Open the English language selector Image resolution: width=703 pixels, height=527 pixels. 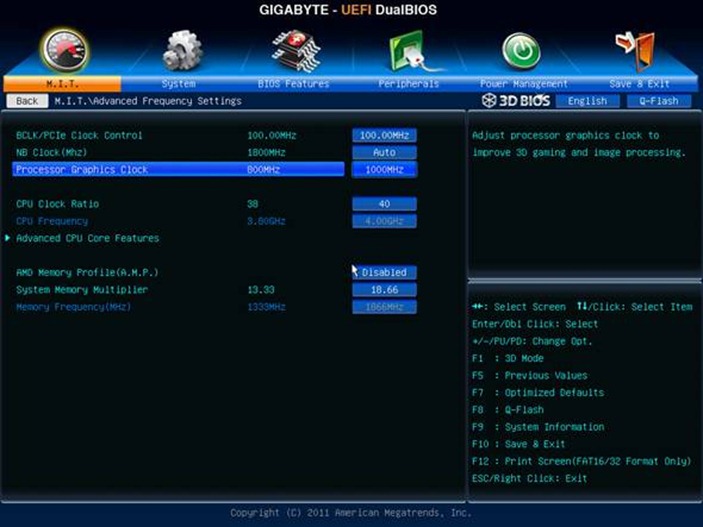pos(587,101)
